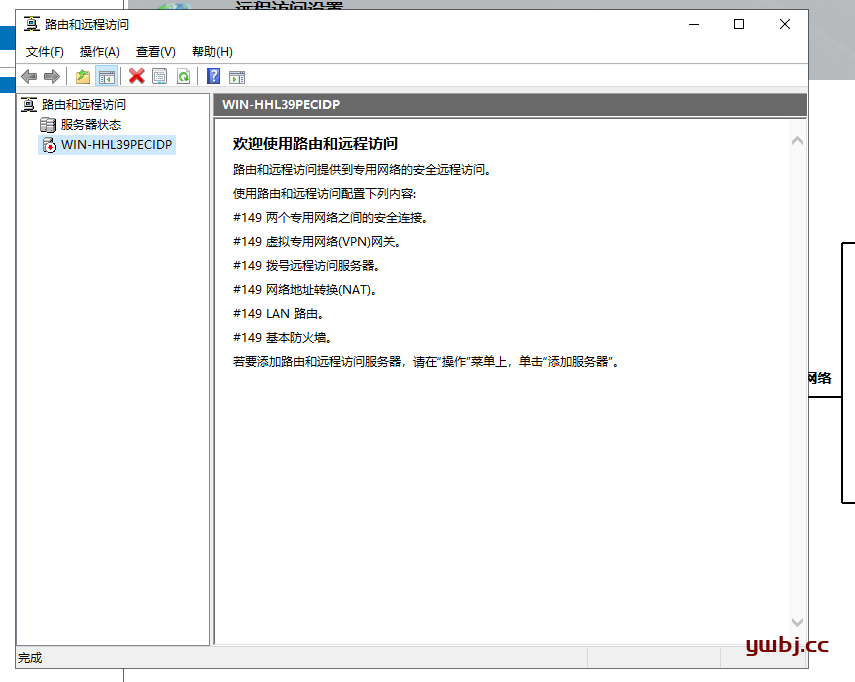Minimize the 路由和远程访问 window
The height and width of the screenshot is (682, 855).
click(694, 24)
